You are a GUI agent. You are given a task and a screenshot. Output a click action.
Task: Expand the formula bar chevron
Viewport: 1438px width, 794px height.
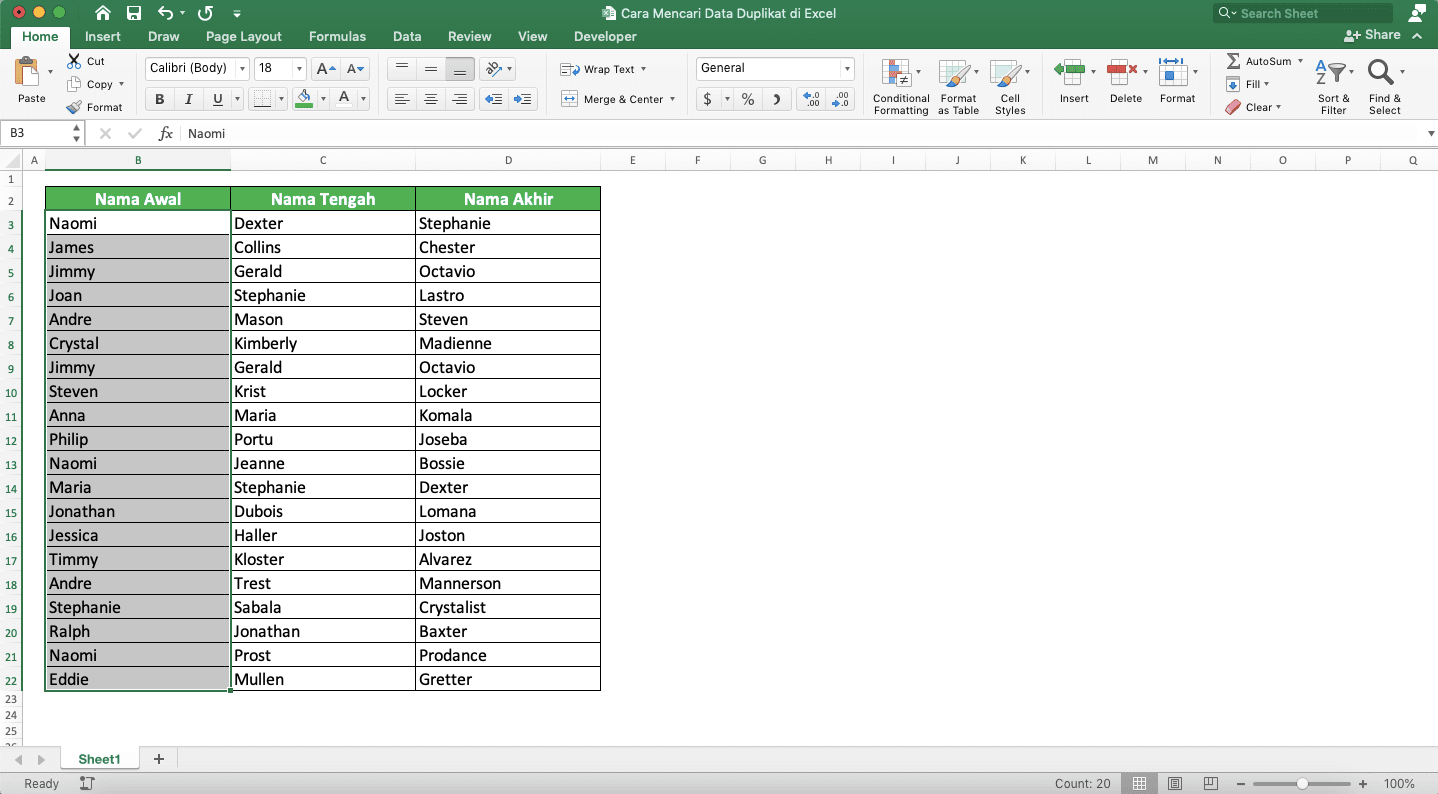(1430, 133)
